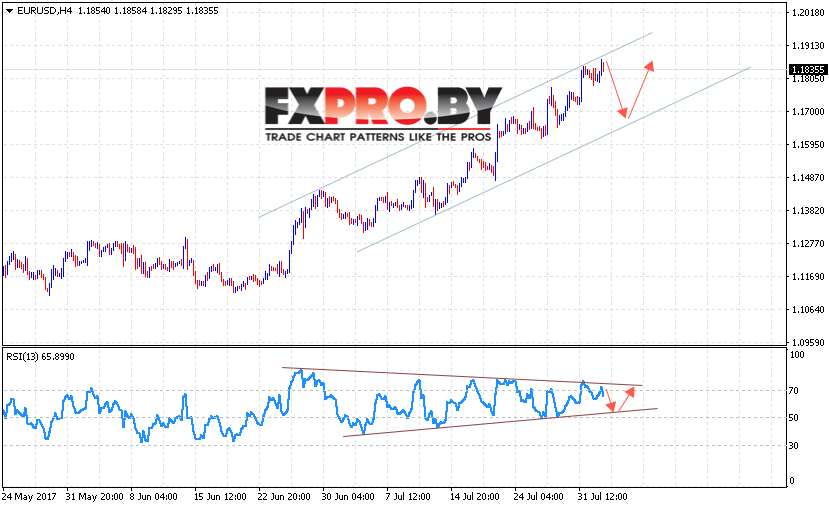Select the RSI scale level 100
The width and height of the screenshot is (829, 508).
click(797, 355)
